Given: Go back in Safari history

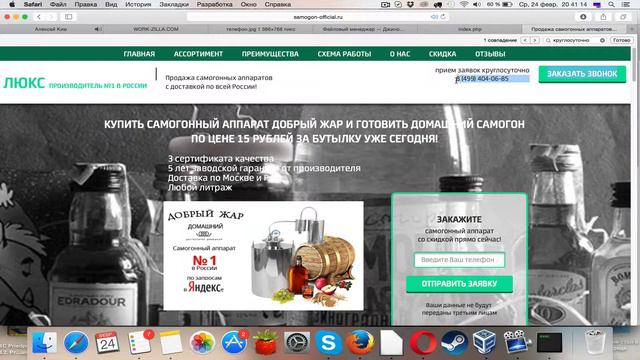Looking at the screenshot, I should click(39, 17).
